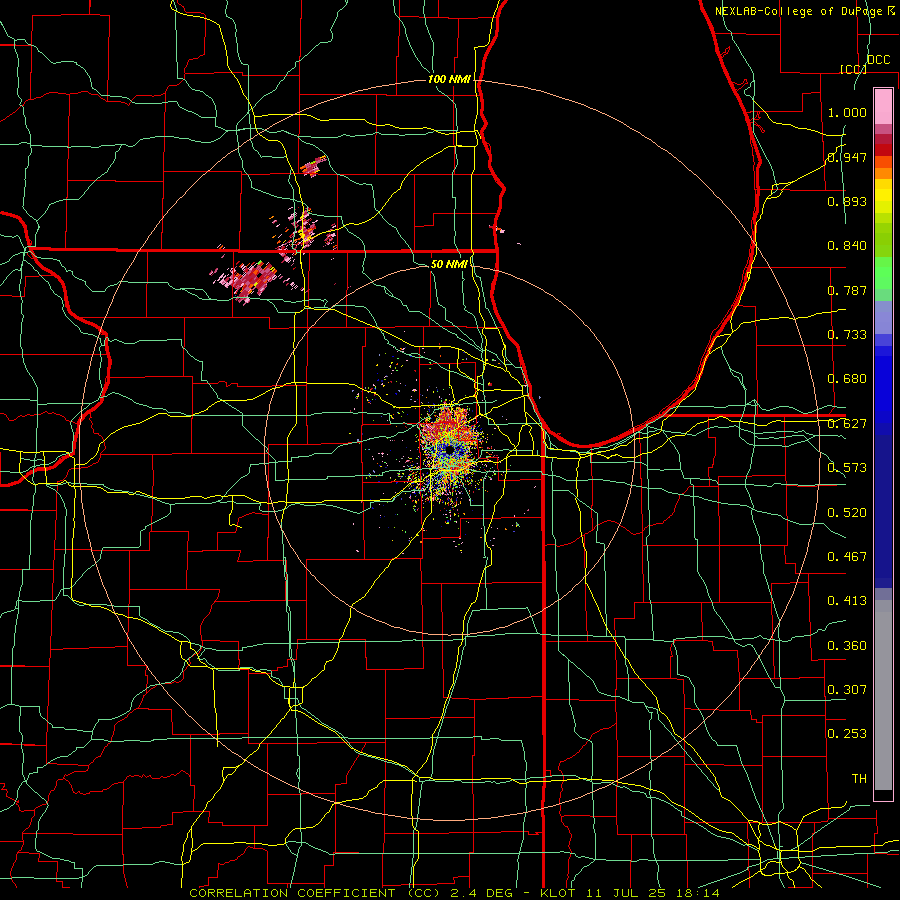Click the 50 NMI range ring label
Image resolution: width=900 pixels, height=900 pixels.
449,264
